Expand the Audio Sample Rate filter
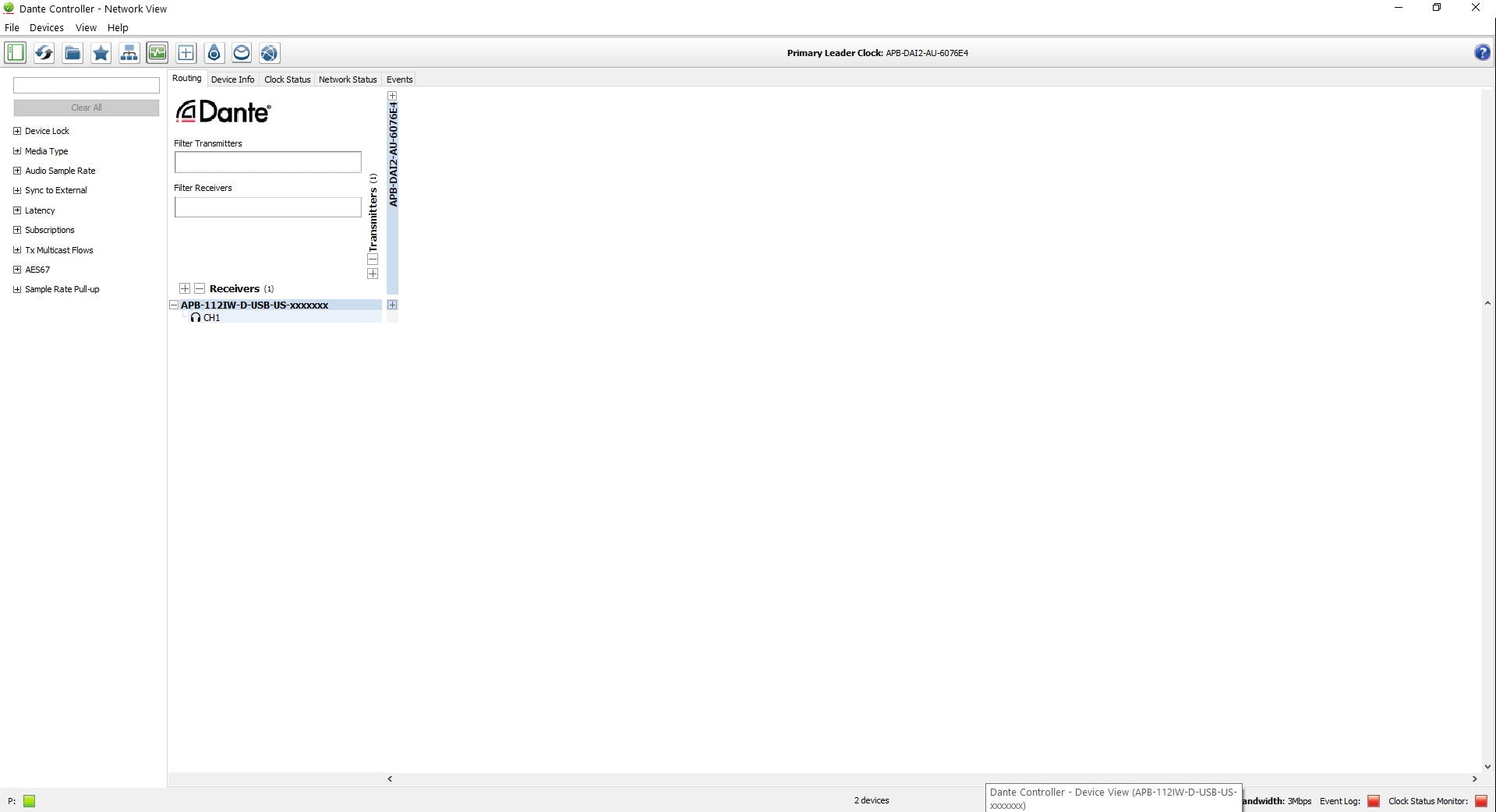This screenshot has height=812, width=1496. coord(17,171)
